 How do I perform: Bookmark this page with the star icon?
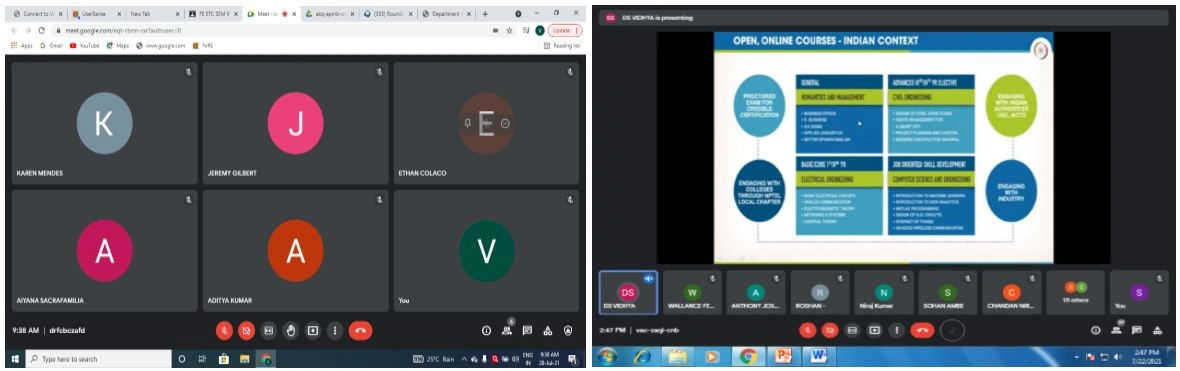click(x=509, y=30)
